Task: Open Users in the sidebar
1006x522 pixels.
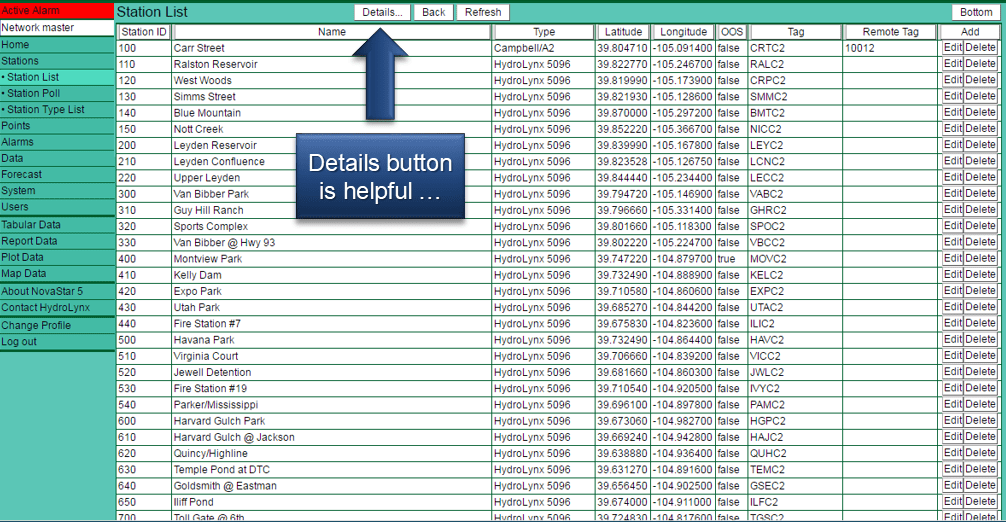Action: (x=57, y=207)
